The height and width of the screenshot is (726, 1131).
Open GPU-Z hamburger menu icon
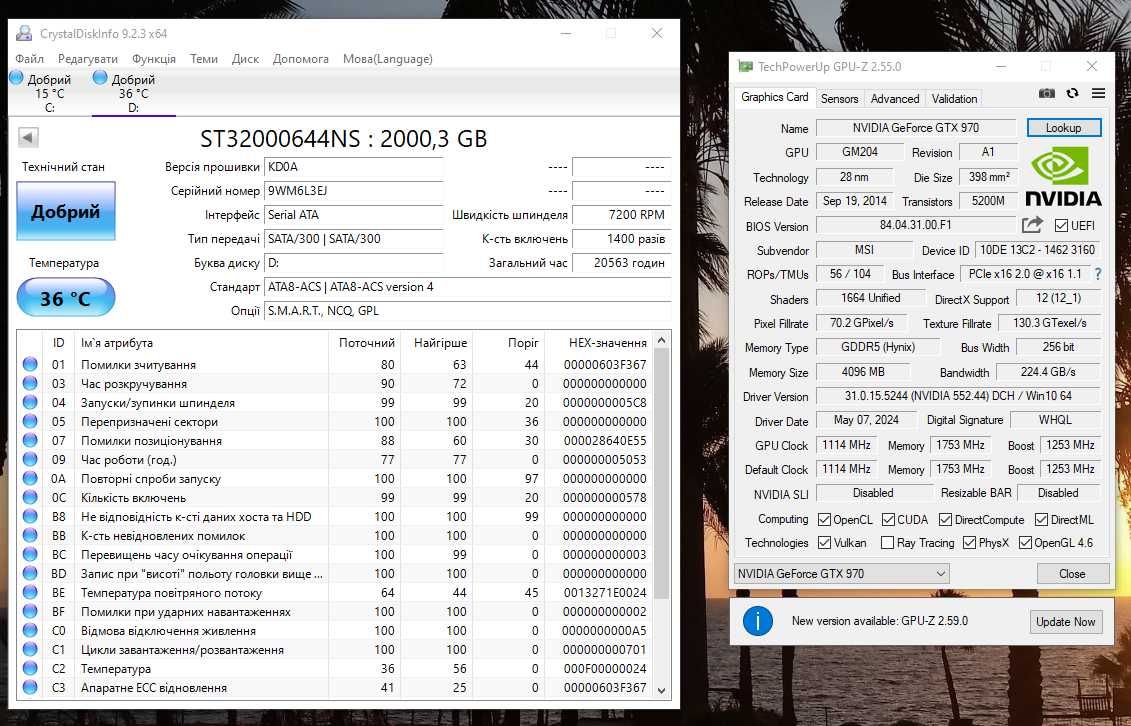click(1098, 94)
